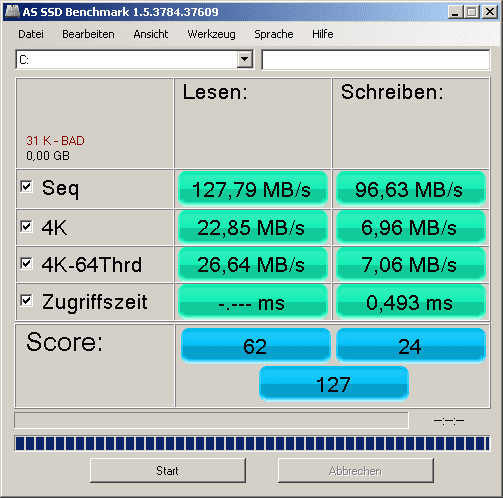The image size is (503, 498).
Task: Maximize the benchmark window
Action: tap(472, 12)
